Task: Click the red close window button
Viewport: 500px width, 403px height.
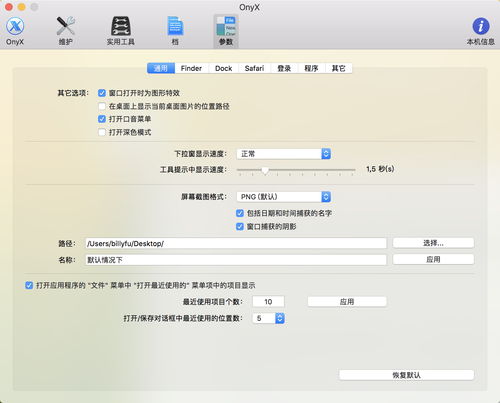Action: [x=9, y=7]
